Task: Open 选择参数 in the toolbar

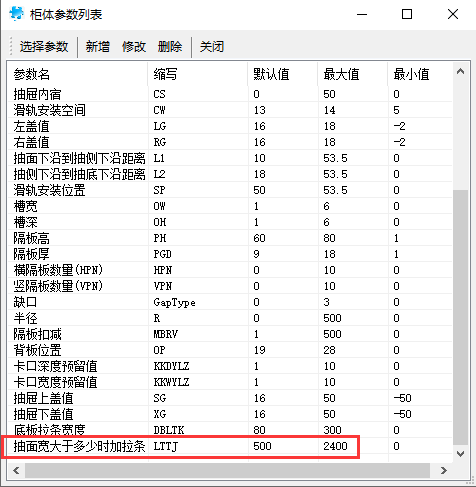Action: click(x=44, y=47)
